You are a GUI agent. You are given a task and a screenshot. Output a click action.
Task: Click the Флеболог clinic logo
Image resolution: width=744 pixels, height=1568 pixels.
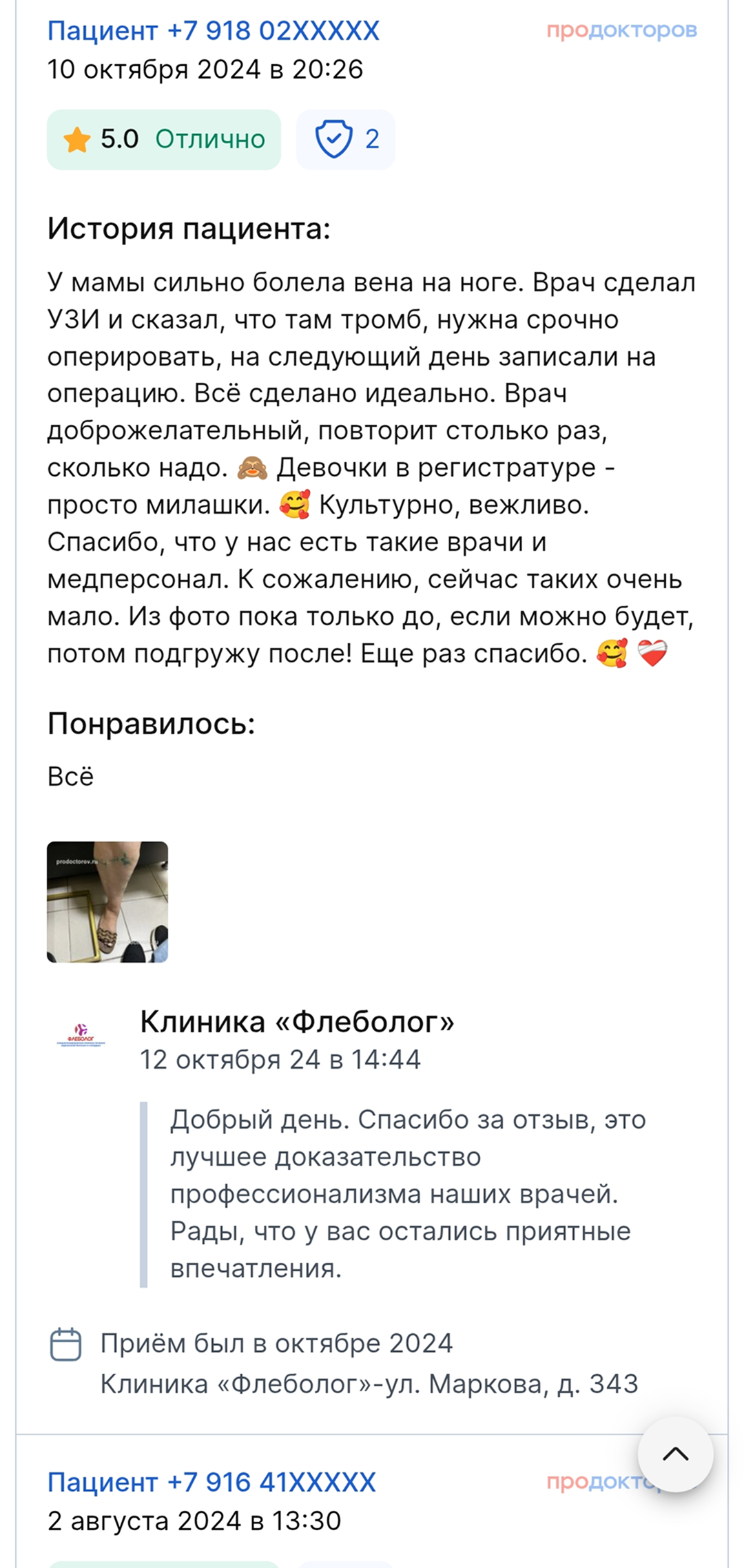click(x=81, y=1034)
